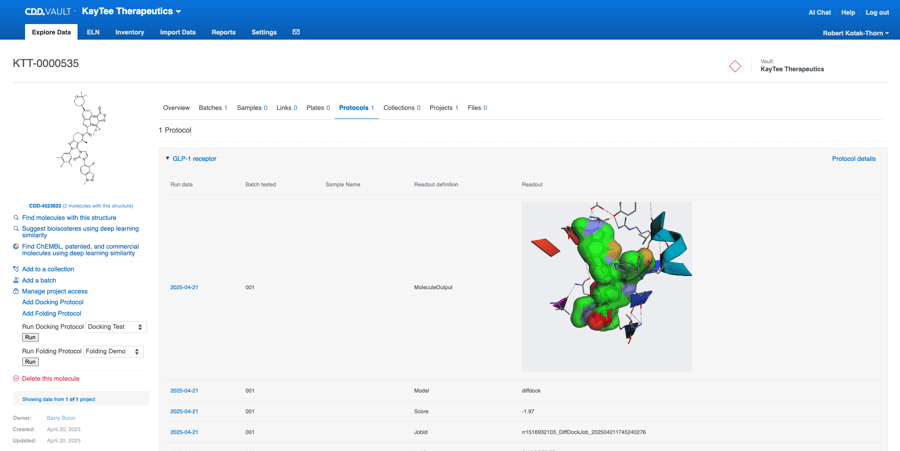
Task: Click Add Docking Protocol
Action: [x=52, y=302]
